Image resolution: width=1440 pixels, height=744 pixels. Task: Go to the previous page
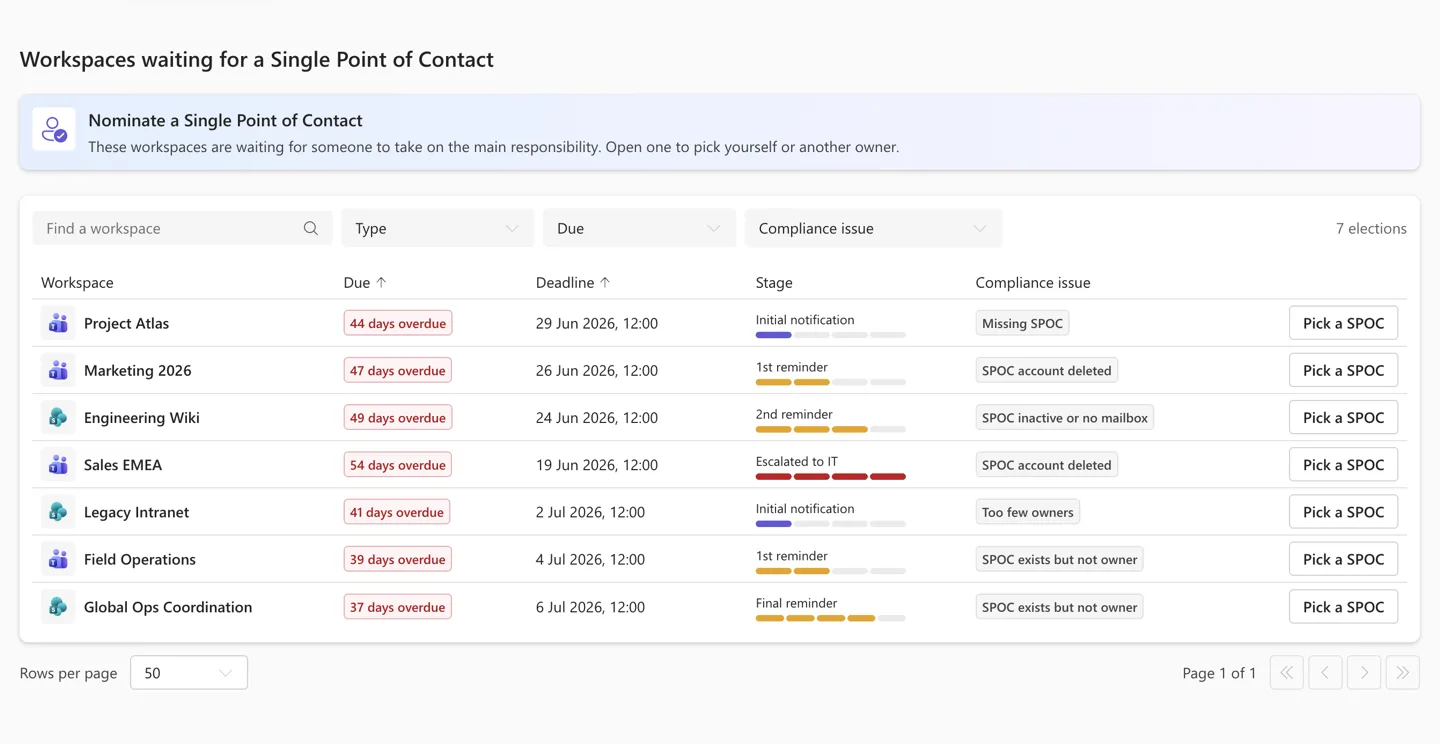[x=1325, y=673]
